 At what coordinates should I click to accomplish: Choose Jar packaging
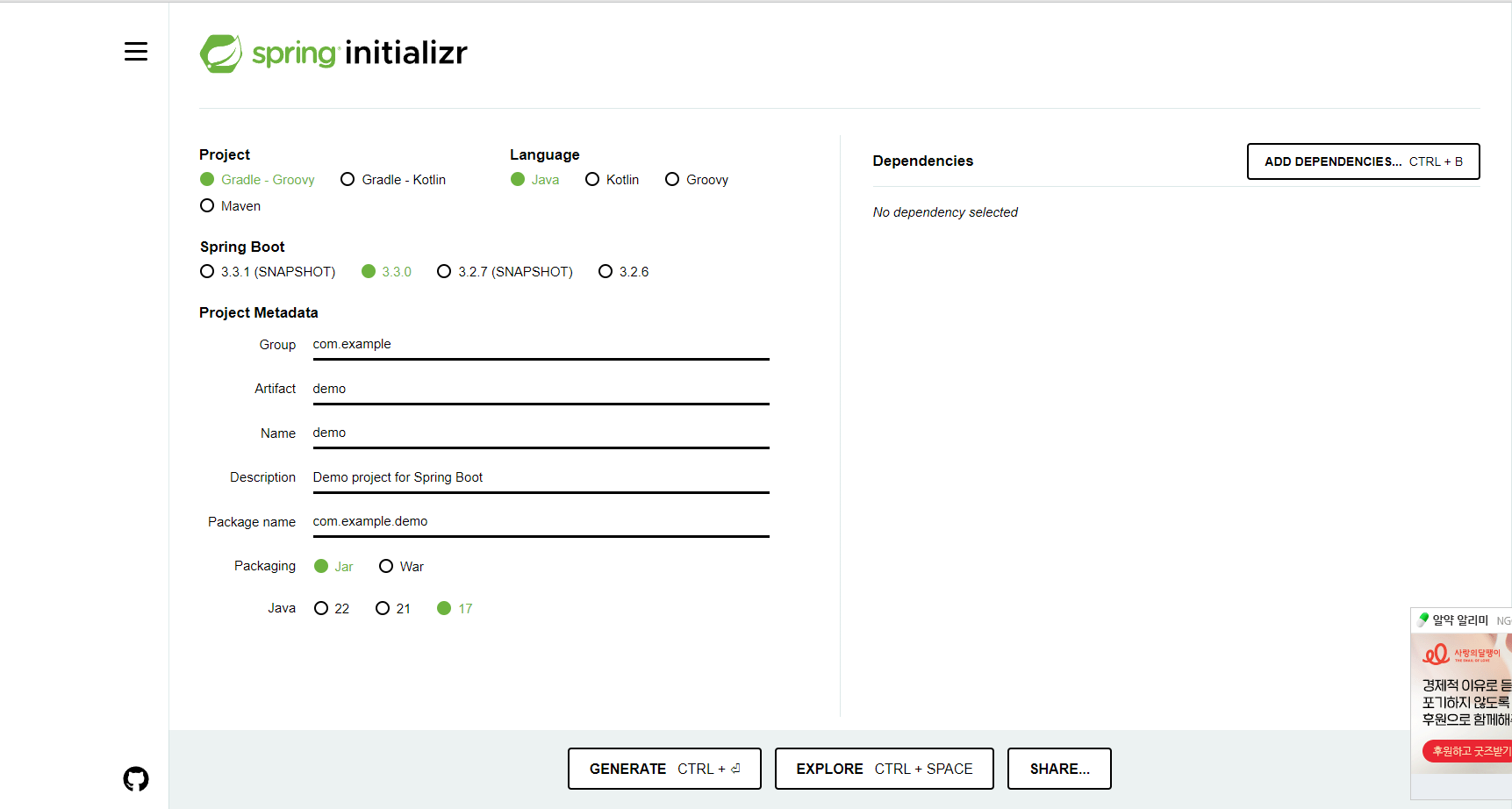pos(333,566)
